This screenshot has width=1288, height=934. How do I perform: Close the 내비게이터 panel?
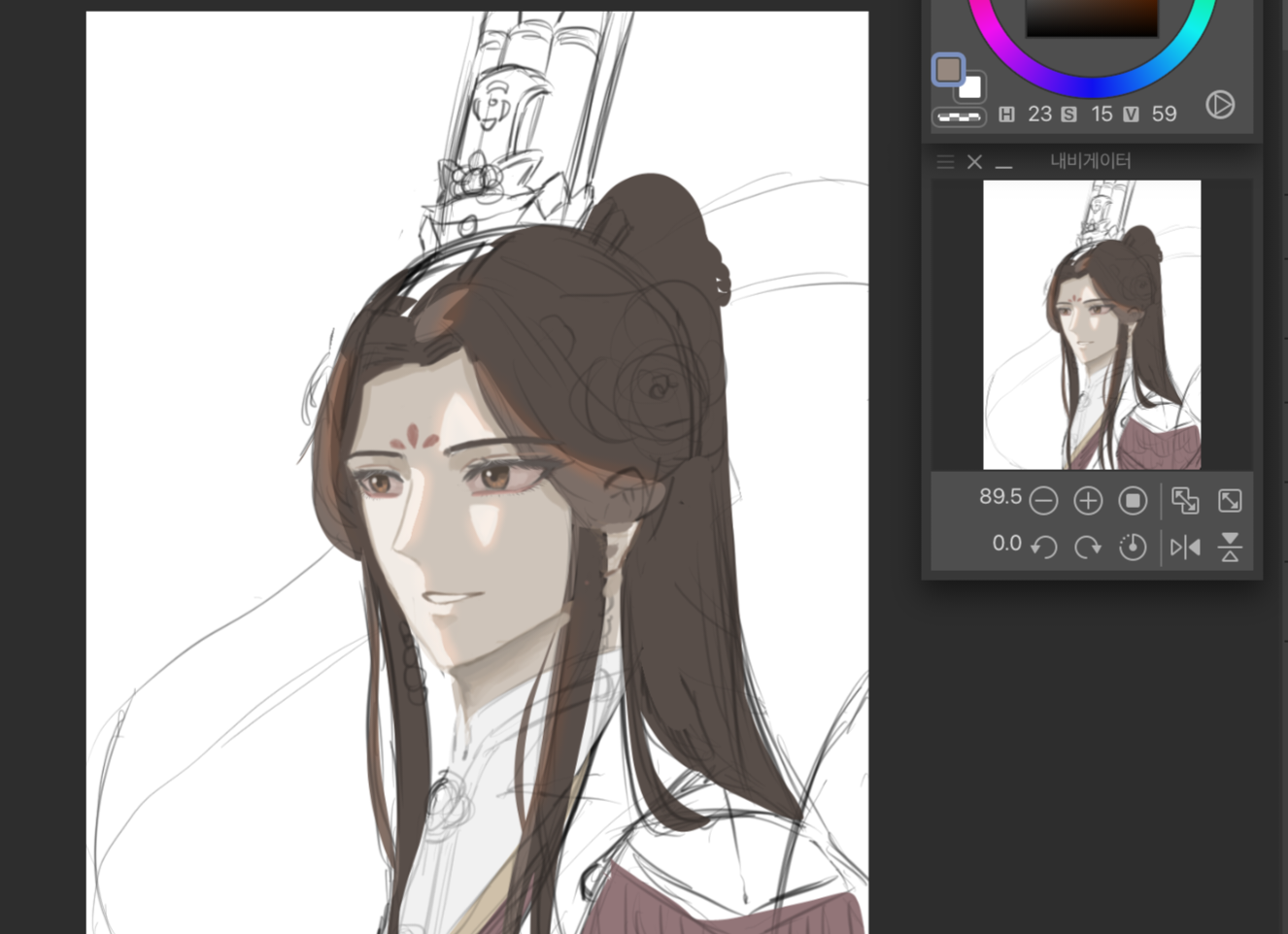pyautogui.click(x=974, y=162)
